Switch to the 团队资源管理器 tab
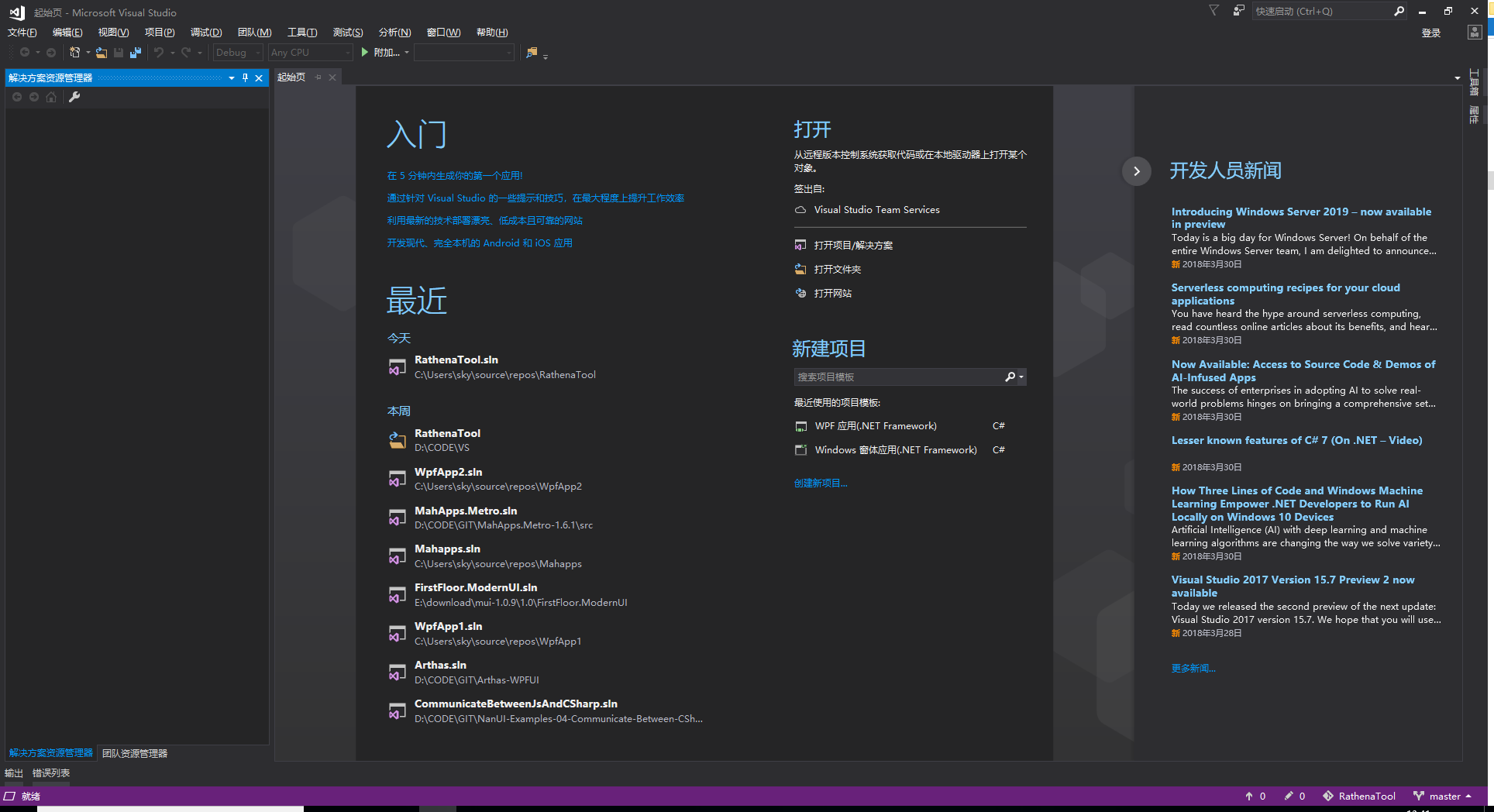This screenshot has width=1494, height=812. point(135,753)
